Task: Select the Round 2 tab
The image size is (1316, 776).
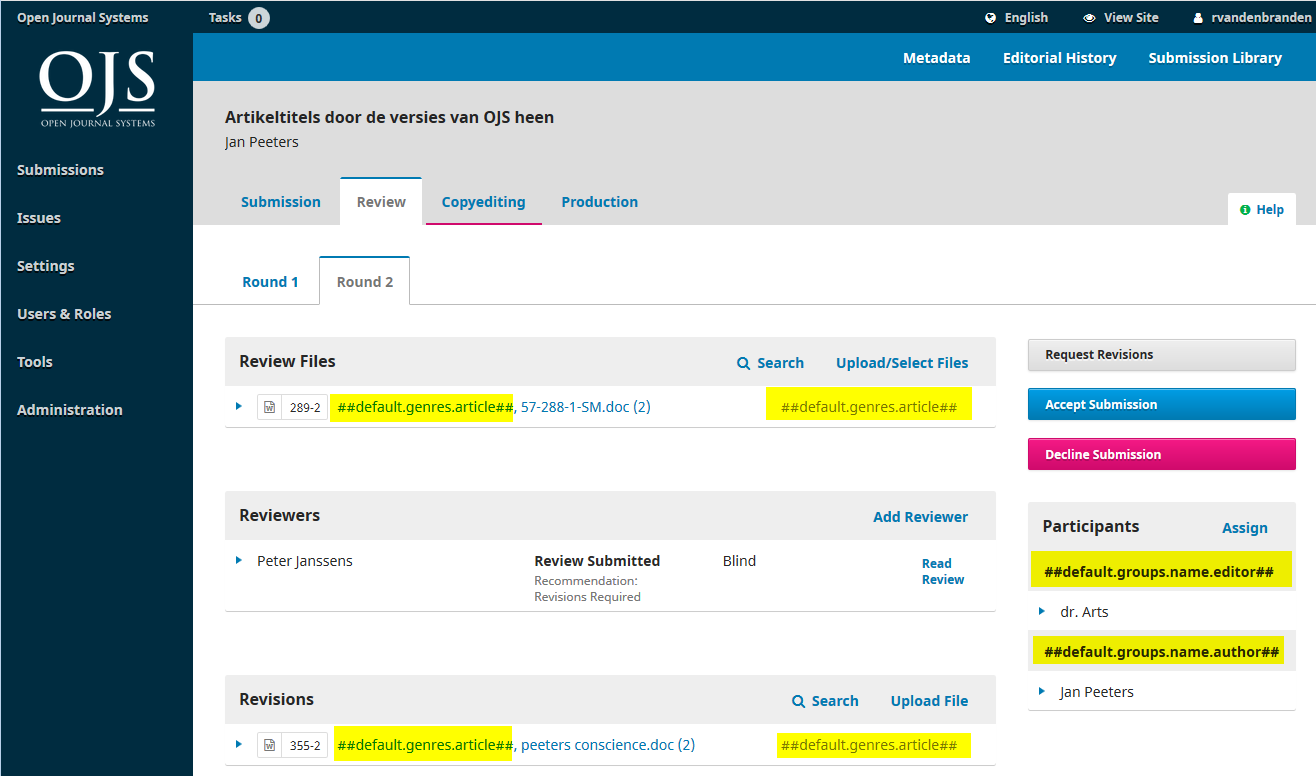Action: click(365, 282)
